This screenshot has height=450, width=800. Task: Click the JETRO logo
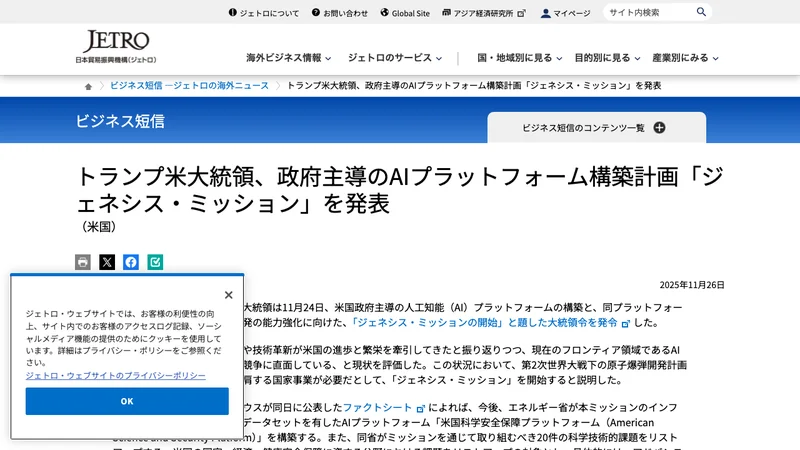click(116, 46)
